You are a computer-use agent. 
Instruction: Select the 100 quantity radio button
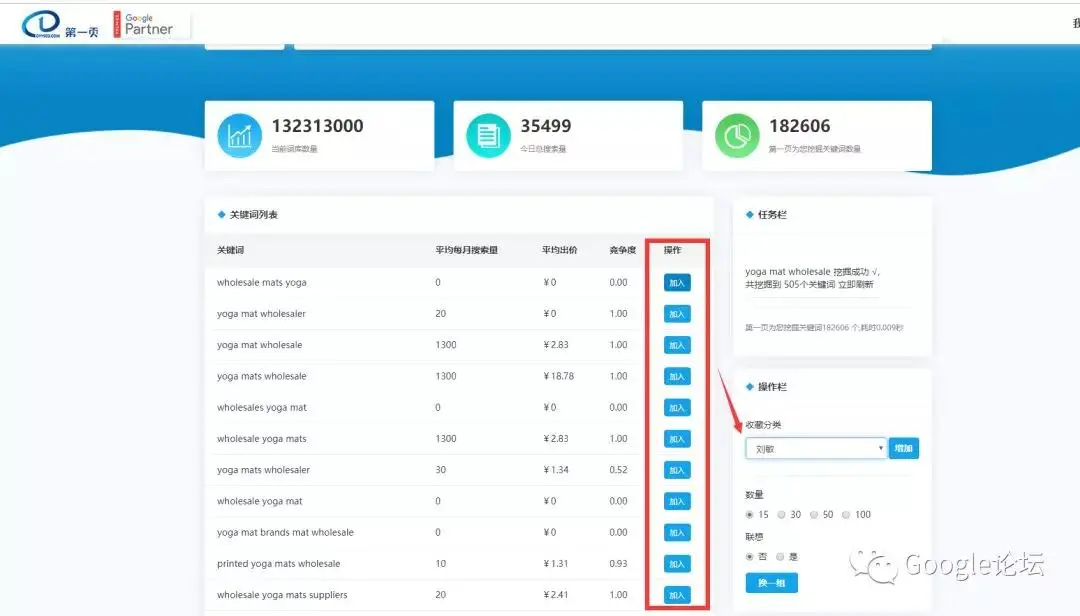click(x=846, y=515)
